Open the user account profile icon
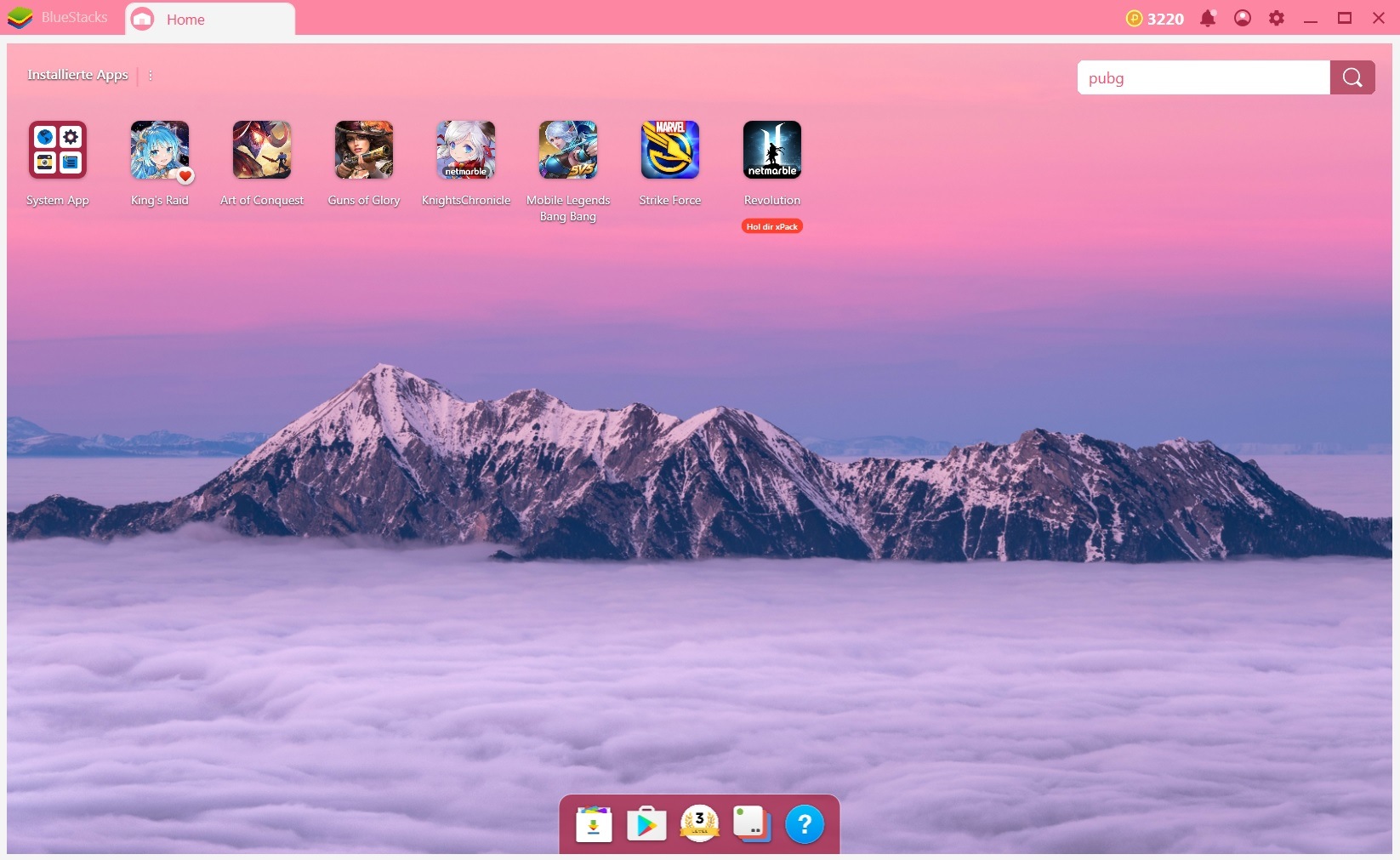 [1243, 18]
